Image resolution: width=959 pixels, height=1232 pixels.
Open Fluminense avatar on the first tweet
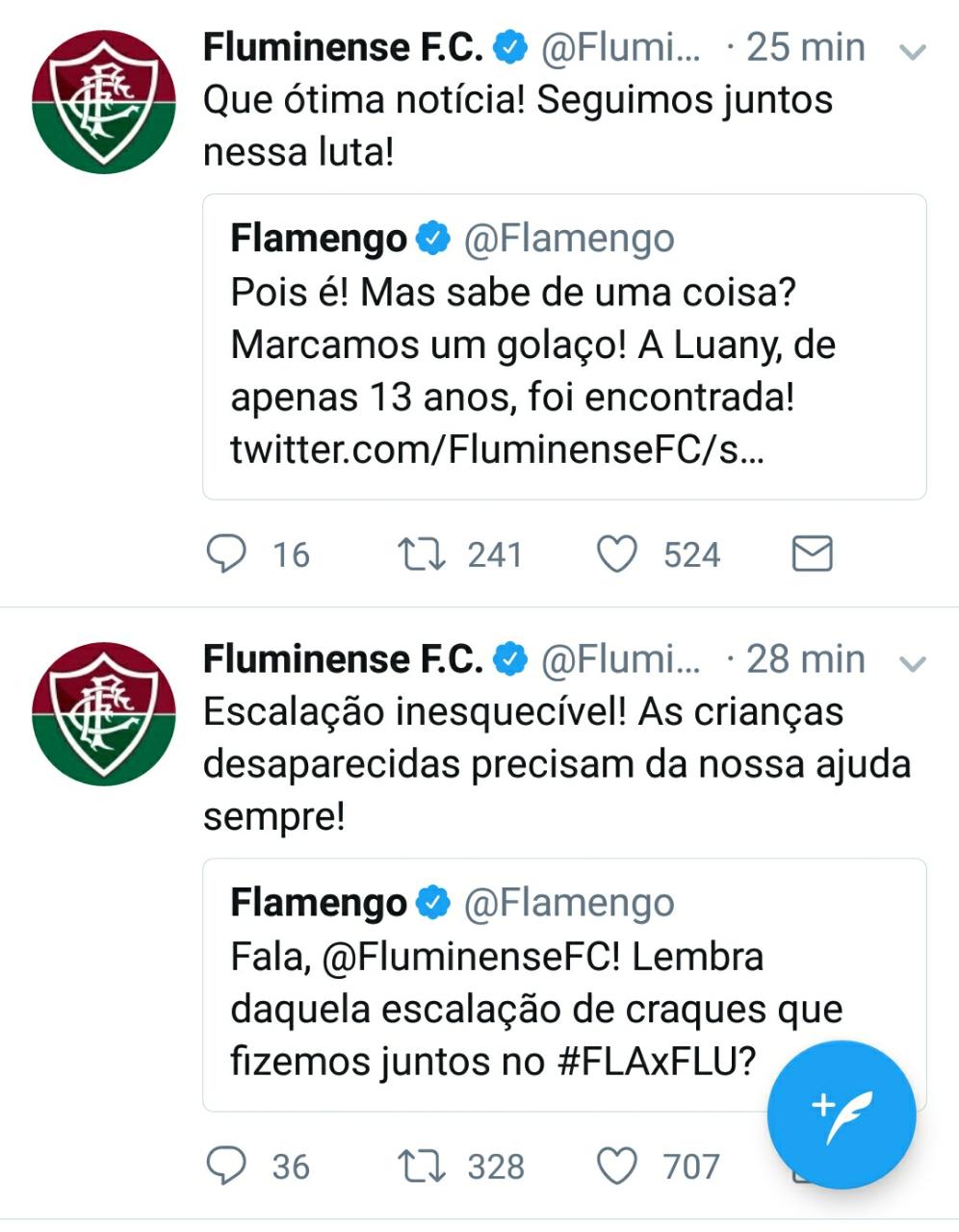click(x=104, y=102)
